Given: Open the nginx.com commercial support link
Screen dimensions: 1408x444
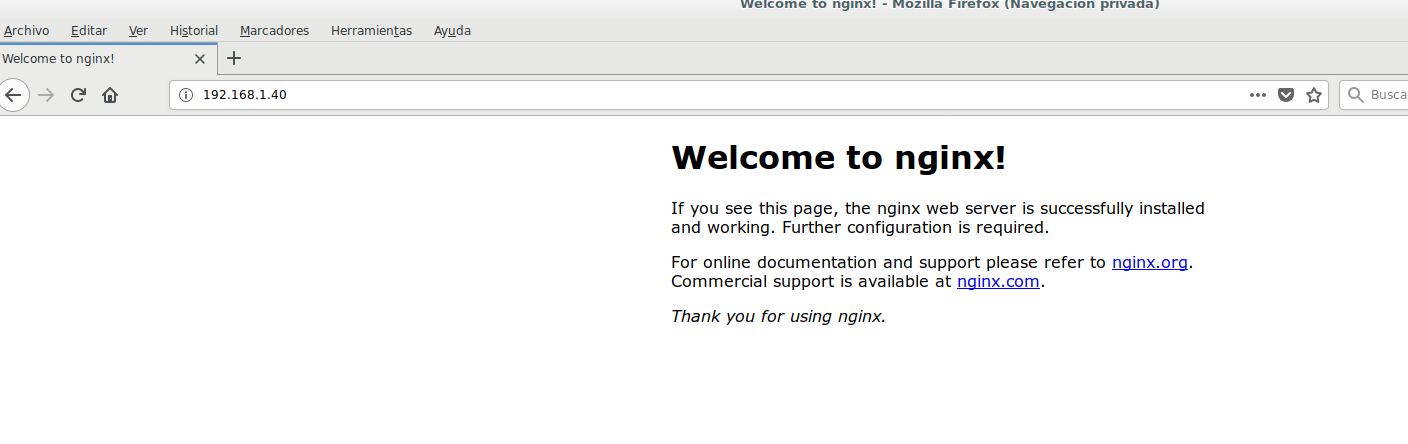Looking at the screenshot, I should pyautogui.click(x=998, y=282).
